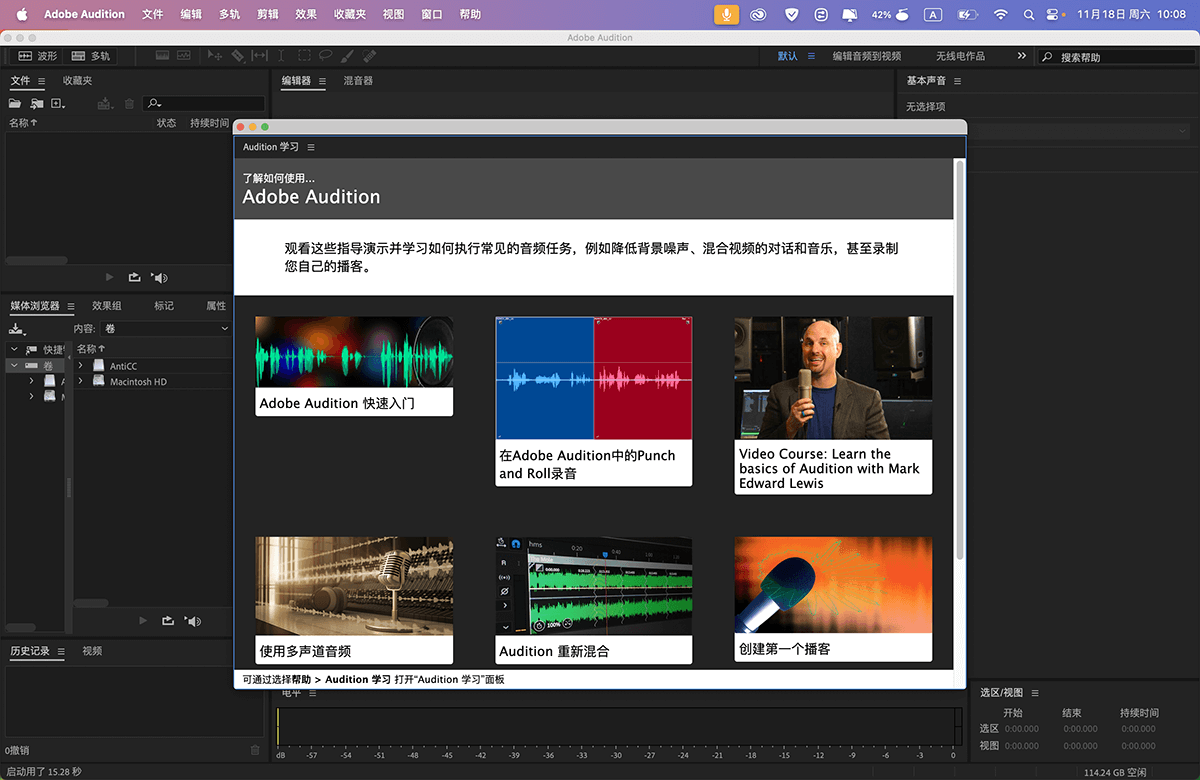Image resolution: width=1200 pixels, height=780 pixels.
Task: Open the 历史记录 panel menu icon
Action: (60, 651)
